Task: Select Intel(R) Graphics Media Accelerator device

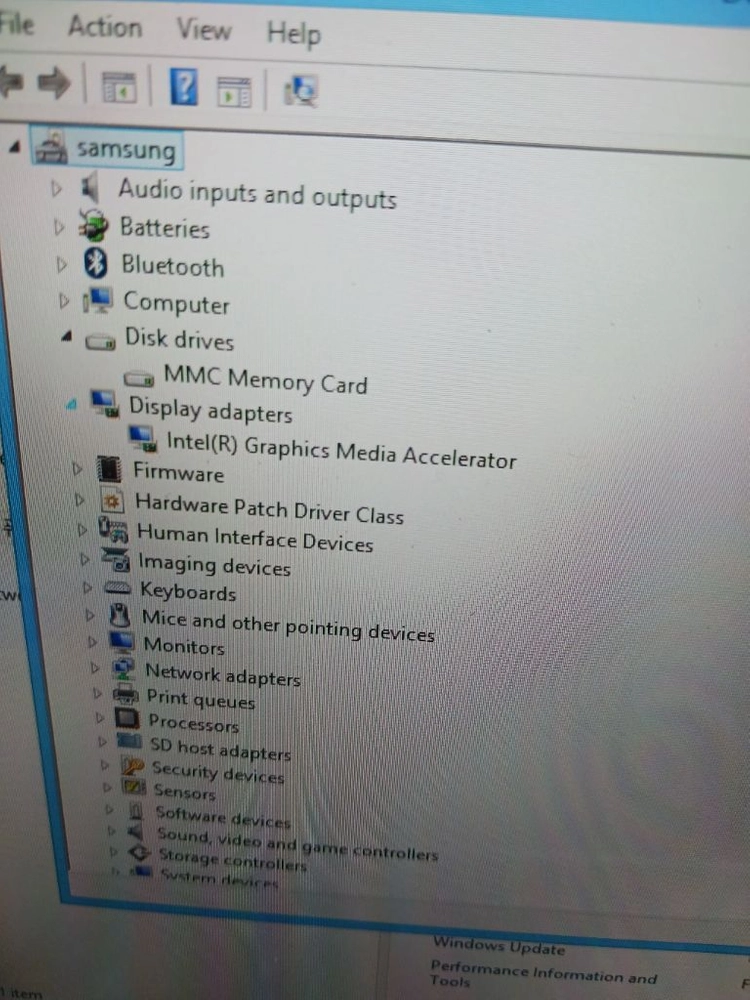Action: click(x=341, y=450)
